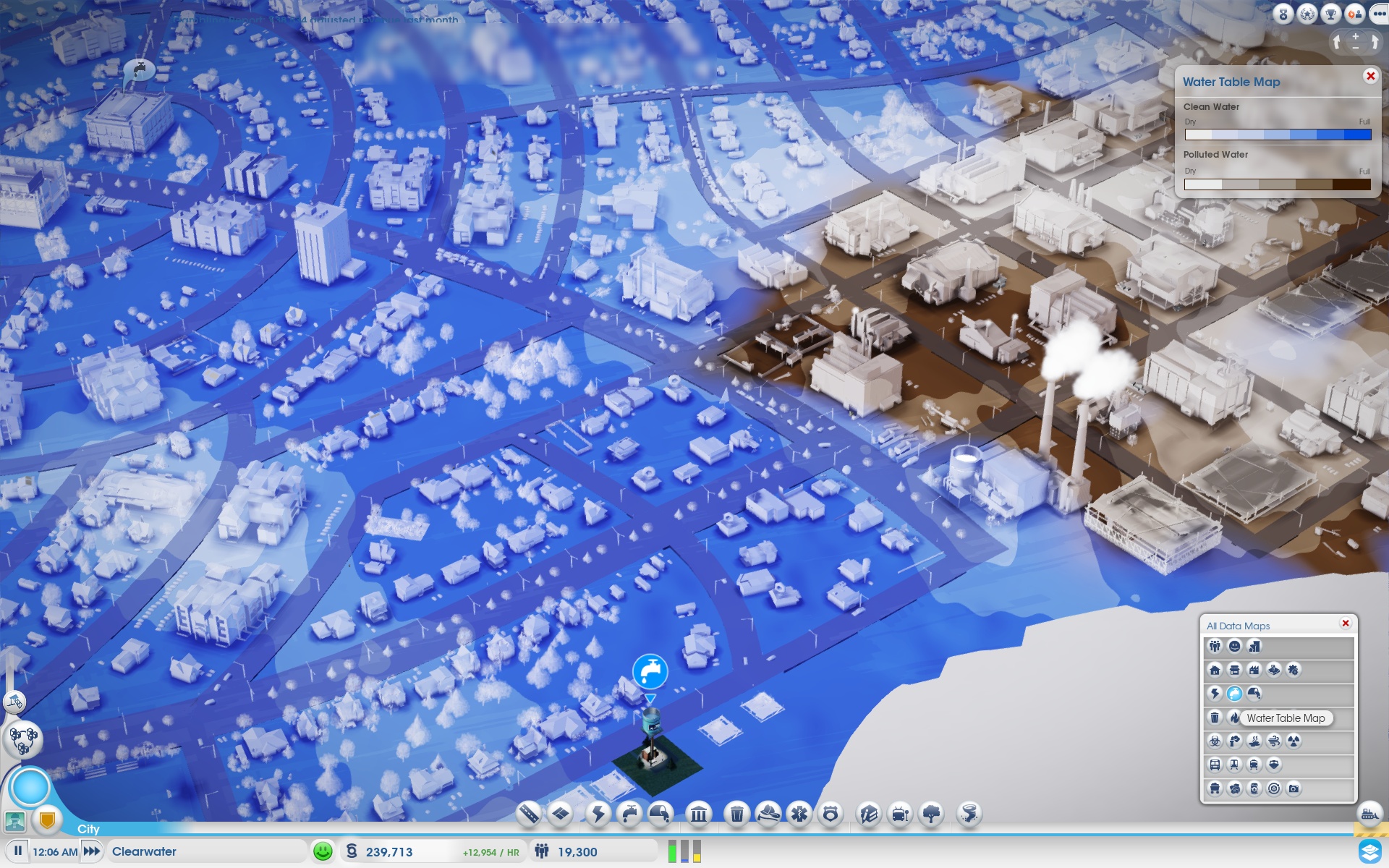The width and height of the screenshot is (1389, 868).
Task: Show the Happiness smiley data map
Action: (1234, 646)
